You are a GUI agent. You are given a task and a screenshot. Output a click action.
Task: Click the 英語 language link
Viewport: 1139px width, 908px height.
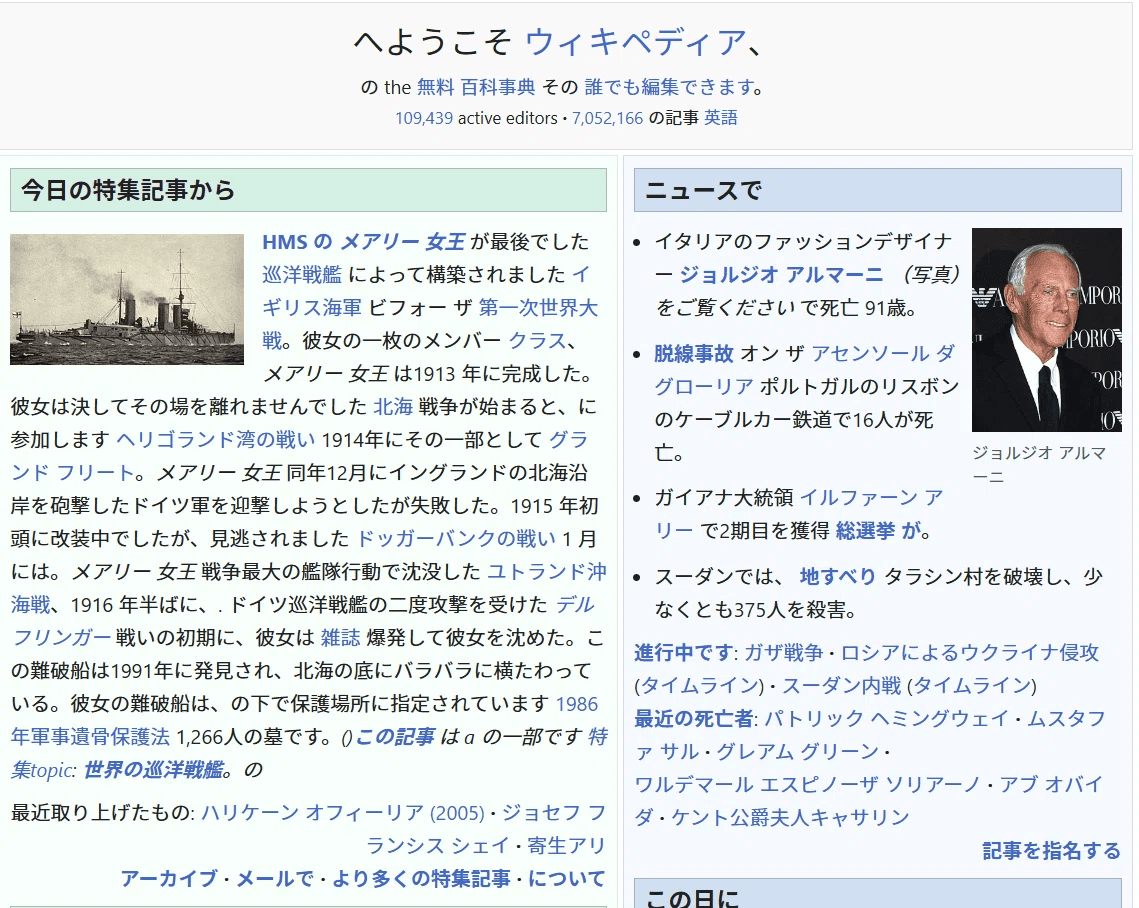[721, 118]
